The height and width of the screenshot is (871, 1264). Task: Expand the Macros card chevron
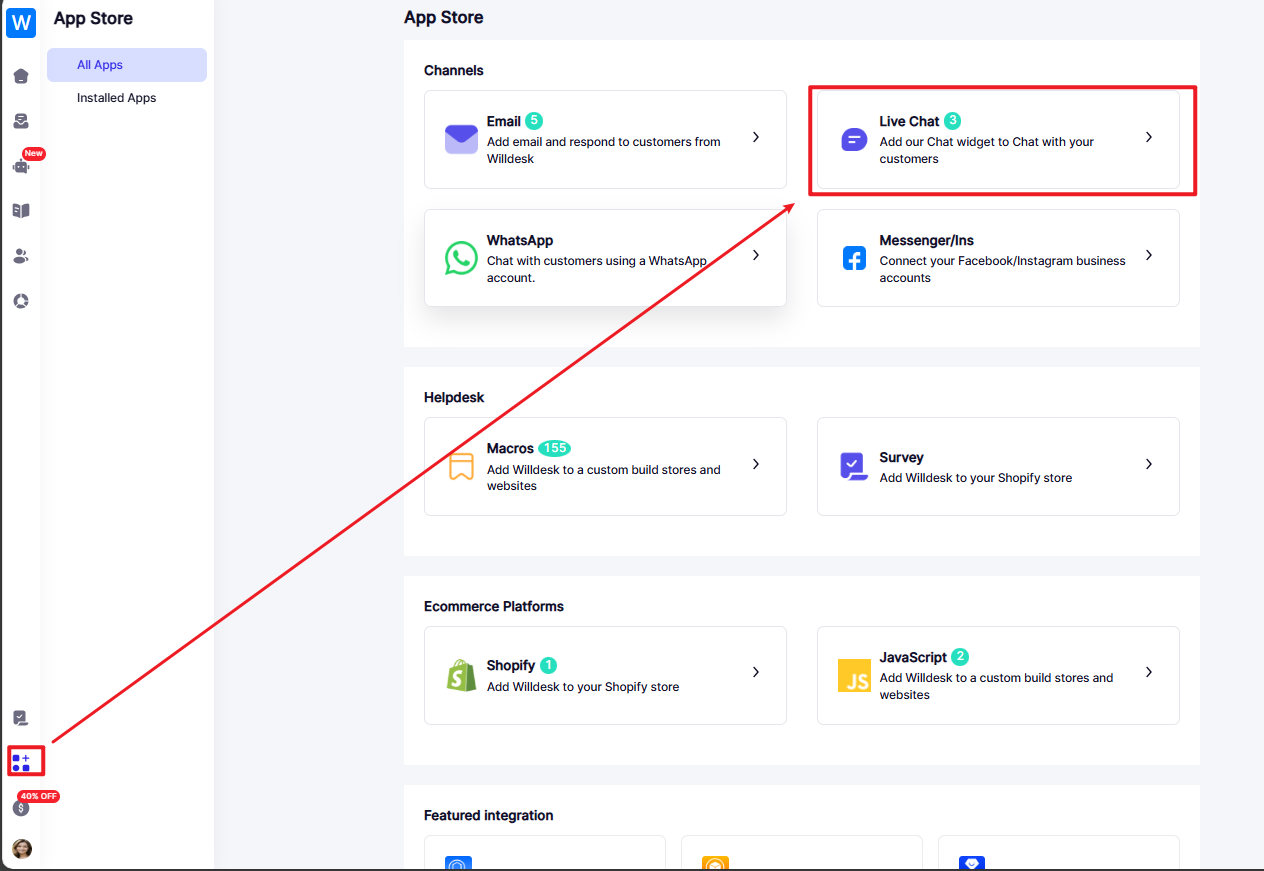[756, 464]
